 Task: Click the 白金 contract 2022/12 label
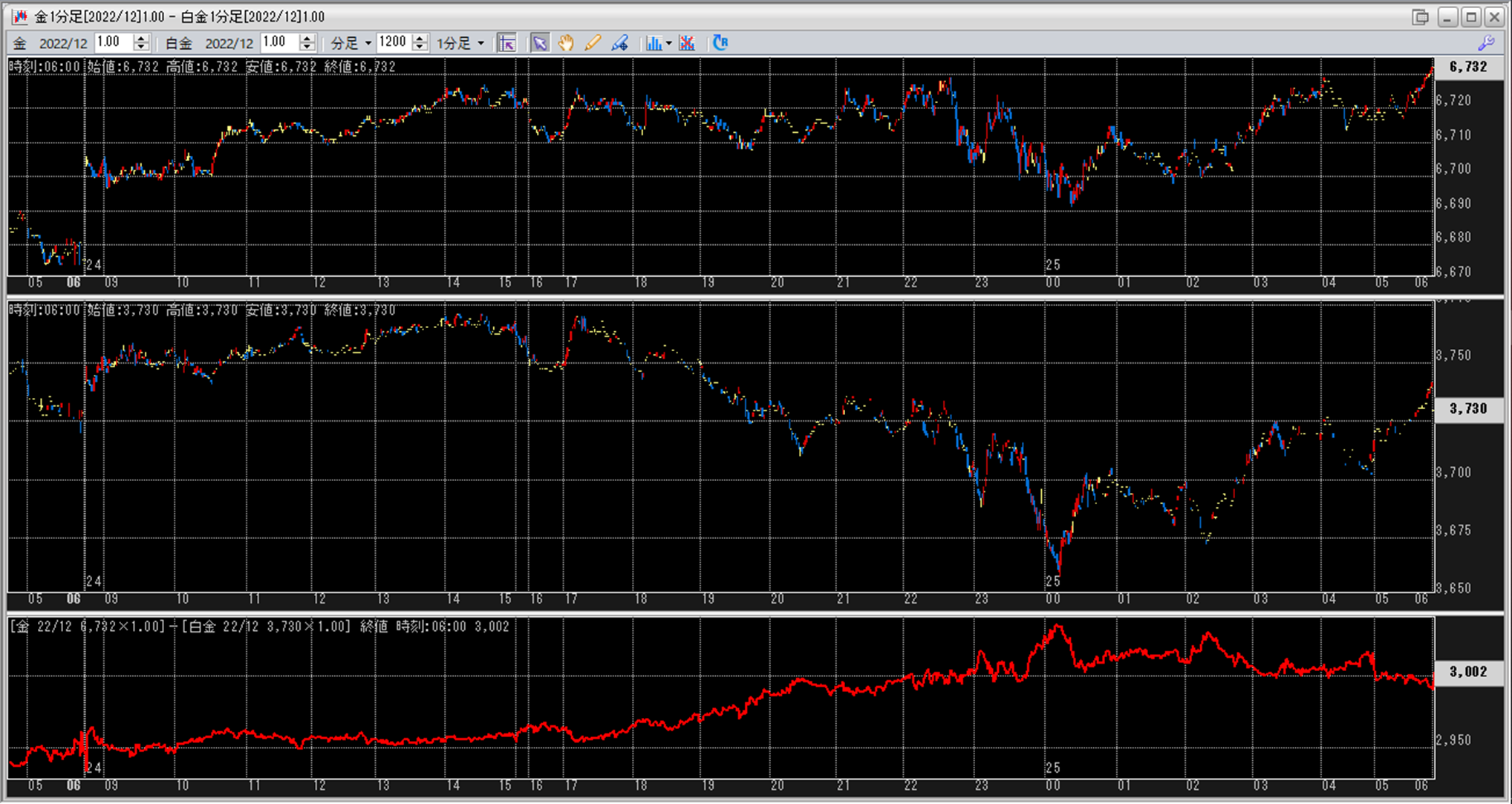tap(229, 44)
